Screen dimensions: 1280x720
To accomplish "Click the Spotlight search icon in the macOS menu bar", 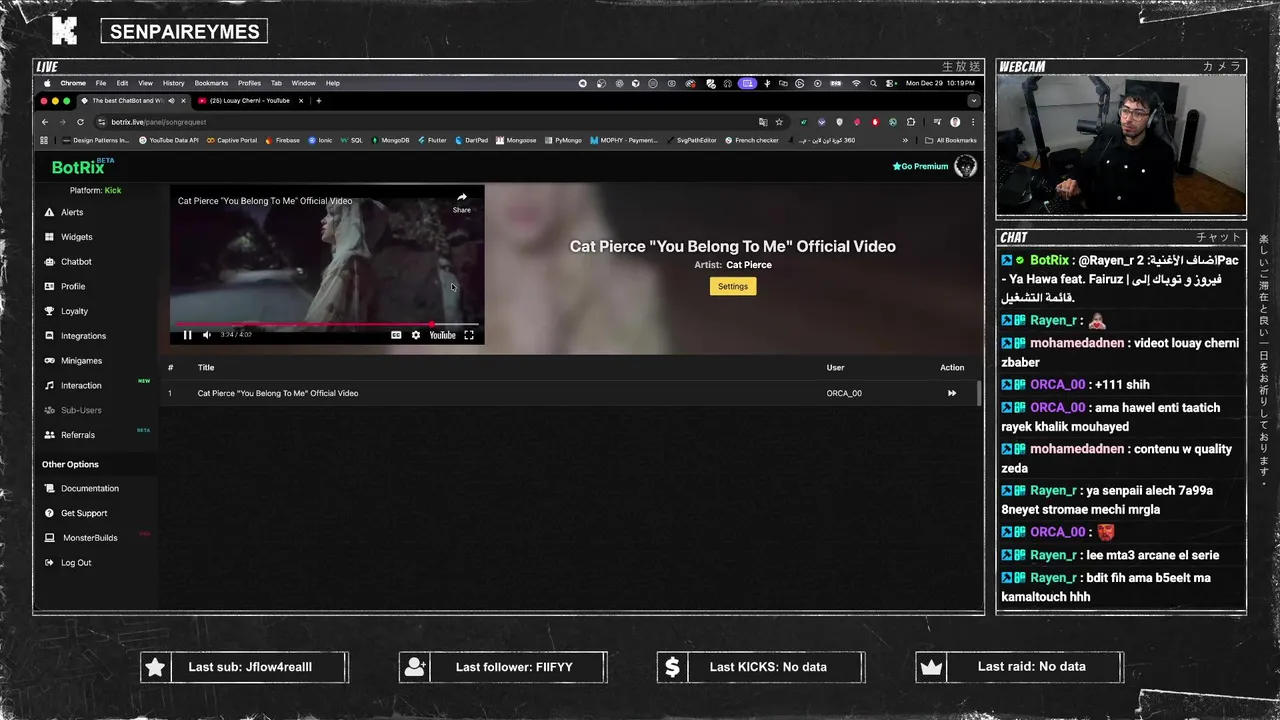I will 873,83.
